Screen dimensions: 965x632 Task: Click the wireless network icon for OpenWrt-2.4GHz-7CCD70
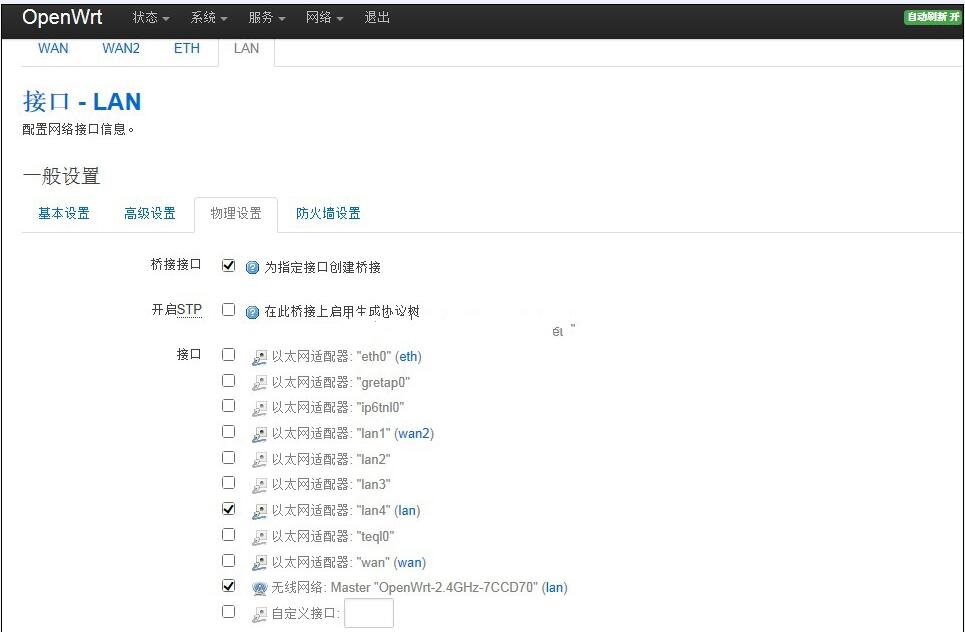click(x=260, y=588)
